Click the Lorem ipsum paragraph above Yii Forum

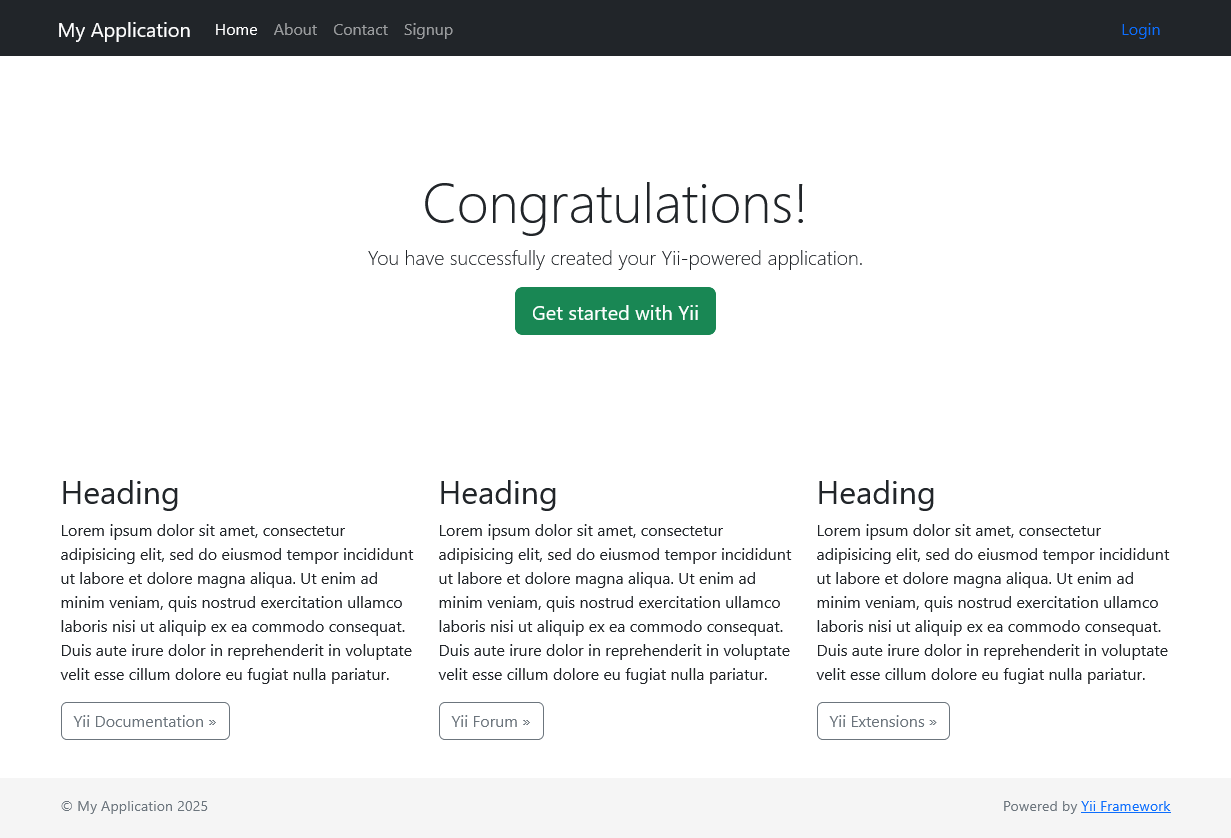tap(615, 602)
